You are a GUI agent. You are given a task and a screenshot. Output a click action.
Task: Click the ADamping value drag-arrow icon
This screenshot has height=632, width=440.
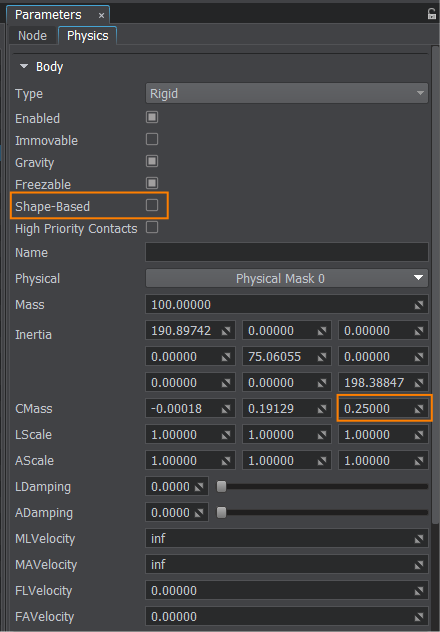click(199, 513)
